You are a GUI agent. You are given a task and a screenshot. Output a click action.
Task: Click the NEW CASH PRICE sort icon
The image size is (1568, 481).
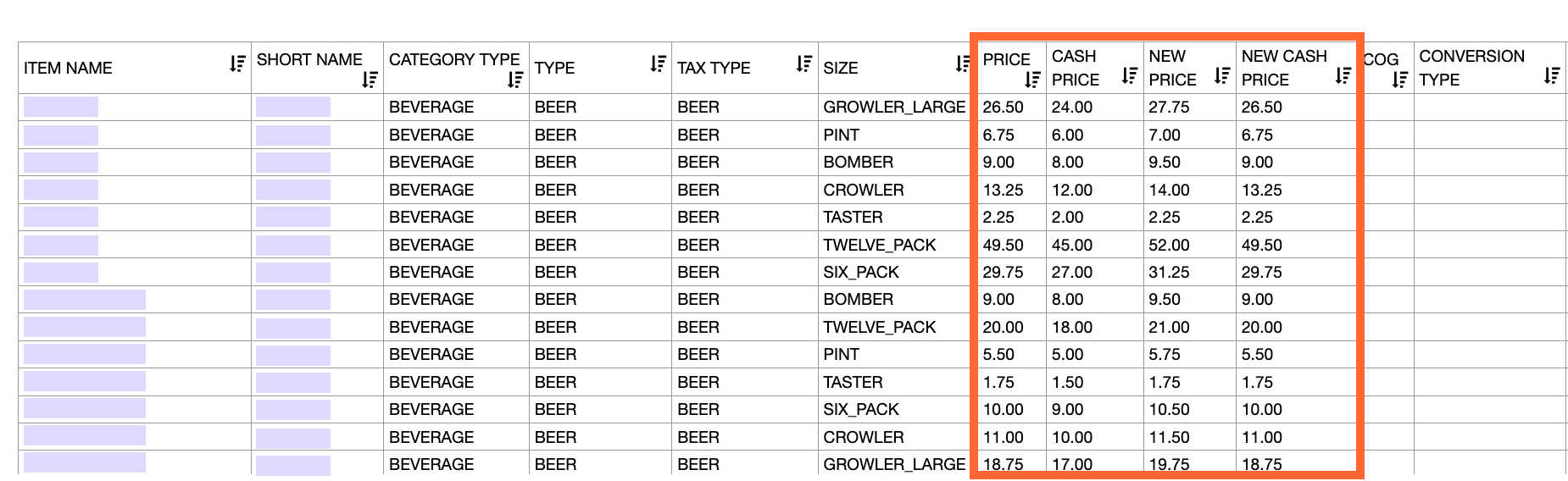(1343, 75)
